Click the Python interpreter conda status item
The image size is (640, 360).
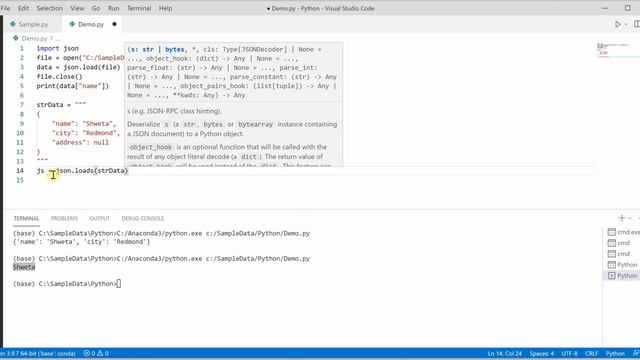38,353
